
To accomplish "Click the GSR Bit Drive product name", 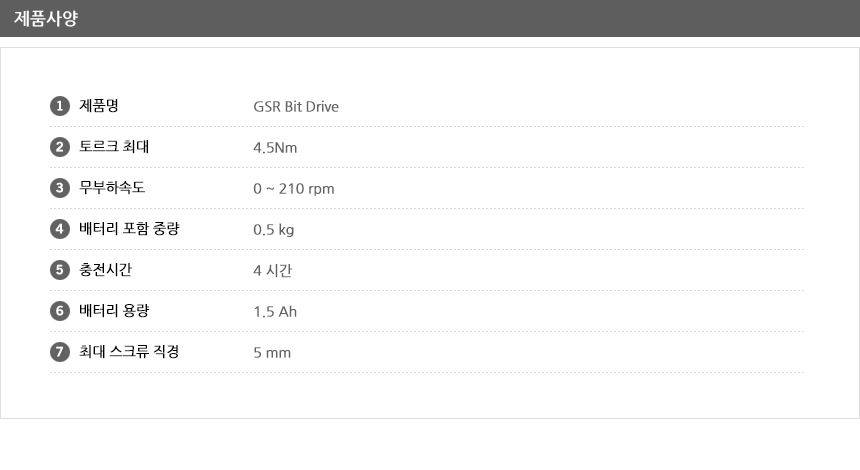I will pyautogui.click(x=296, y=106).
